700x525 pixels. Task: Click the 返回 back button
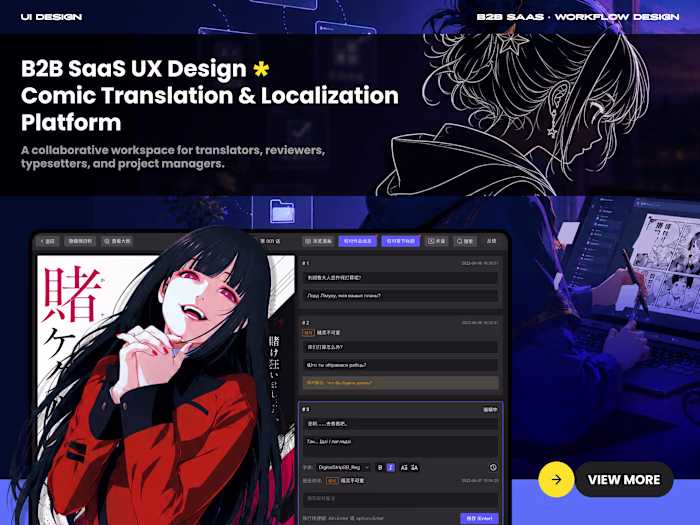pyautogui.click(x=47, y=241)
